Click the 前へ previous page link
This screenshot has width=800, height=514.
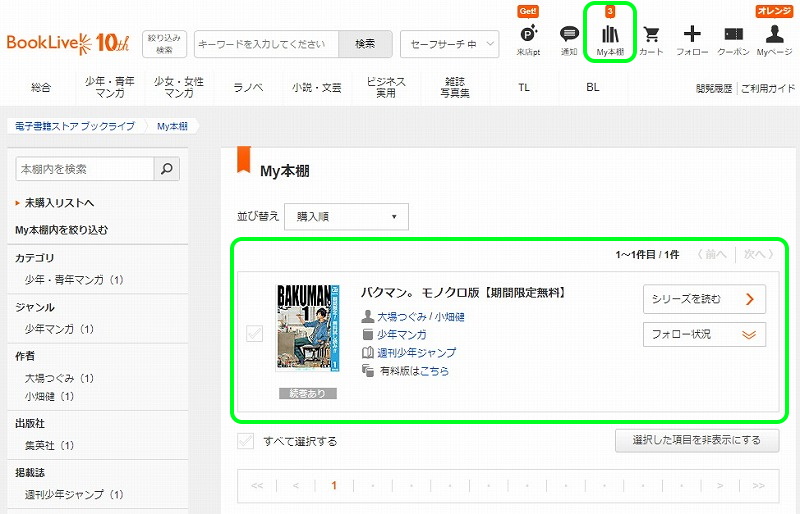(x=712, y=254)
